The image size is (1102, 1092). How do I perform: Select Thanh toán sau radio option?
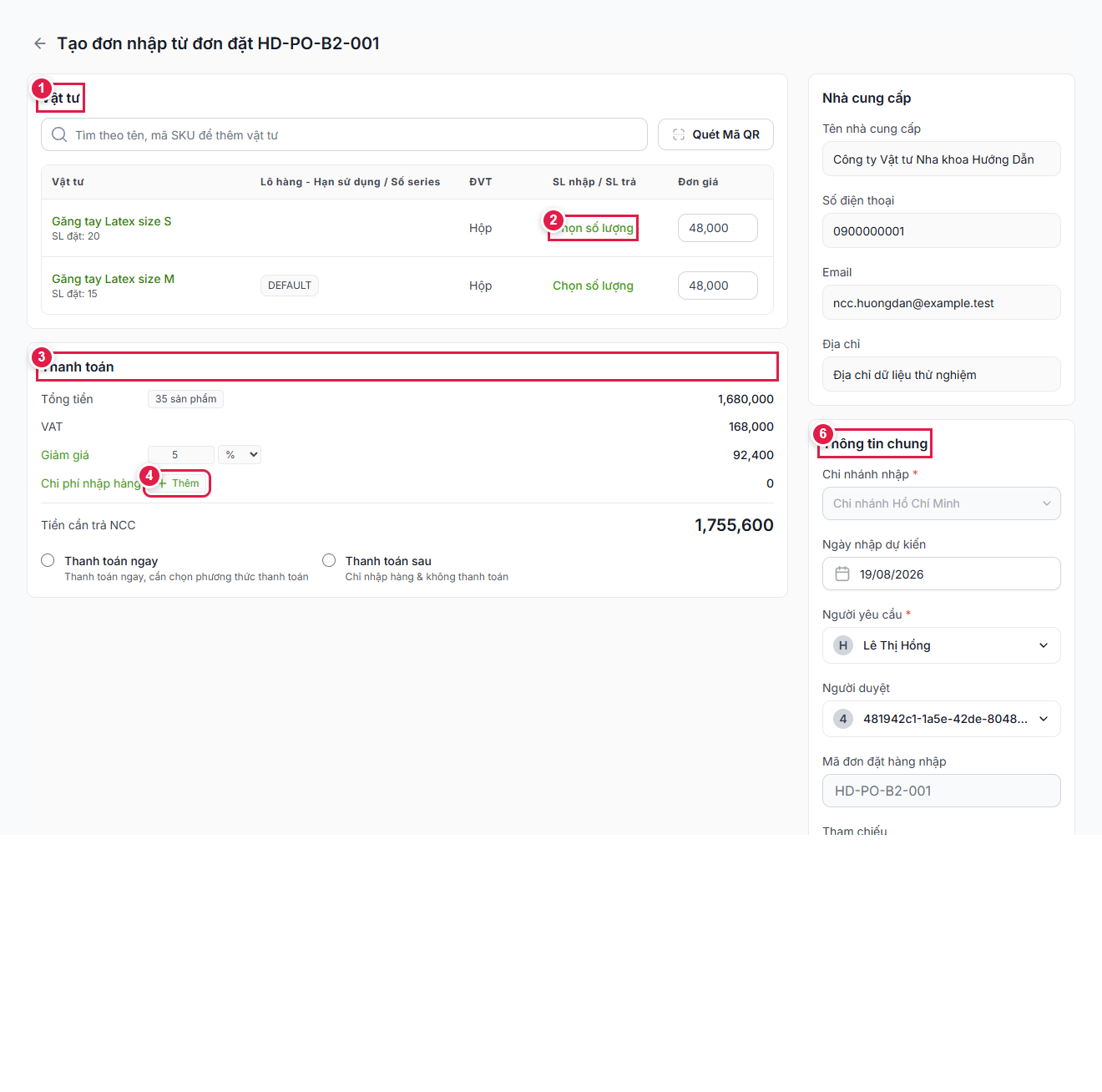coord(329,560)
